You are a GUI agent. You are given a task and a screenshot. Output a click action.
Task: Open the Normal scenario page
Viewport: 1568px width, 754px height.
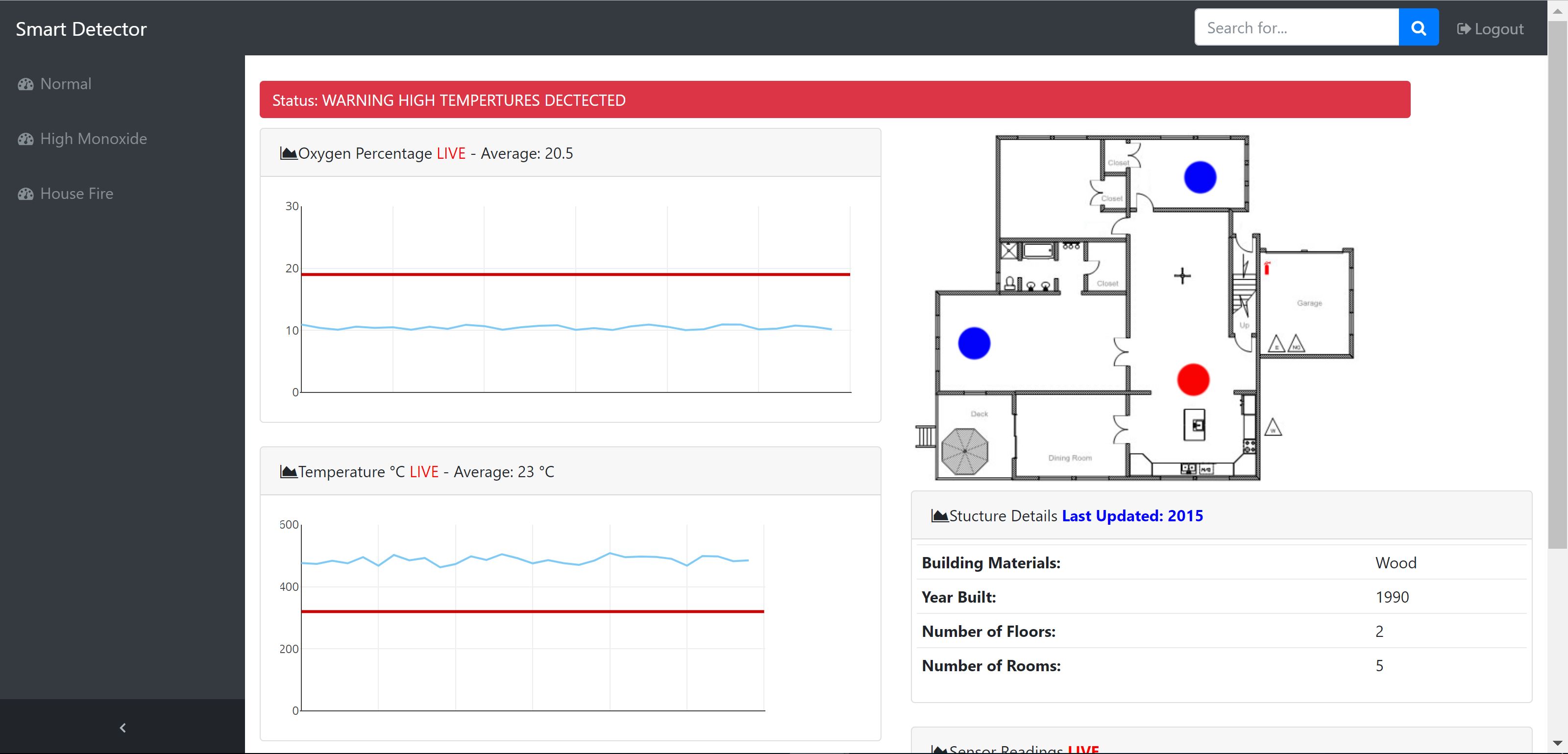[x=66, y=84]
